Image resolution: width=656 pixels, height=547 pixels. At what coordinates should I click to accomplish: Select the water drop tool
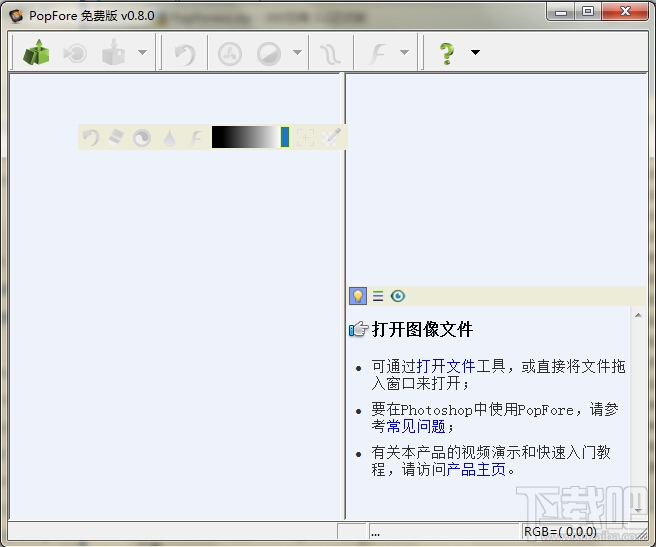click(169, 138)
